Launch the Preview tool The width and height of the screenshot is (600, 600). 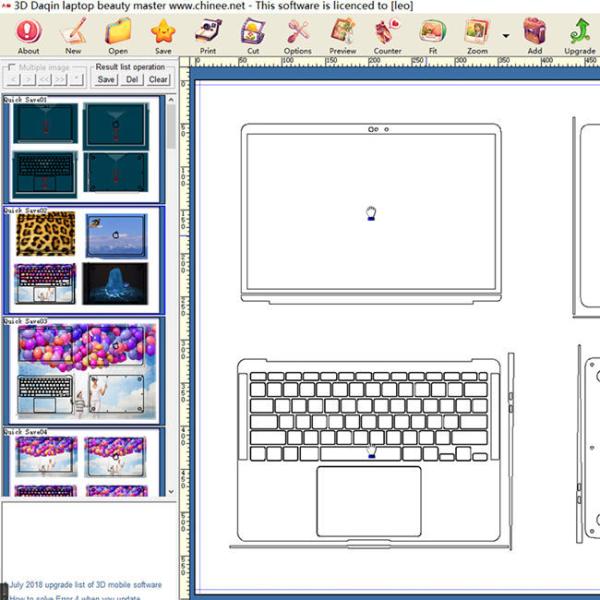tap(342, 34)
